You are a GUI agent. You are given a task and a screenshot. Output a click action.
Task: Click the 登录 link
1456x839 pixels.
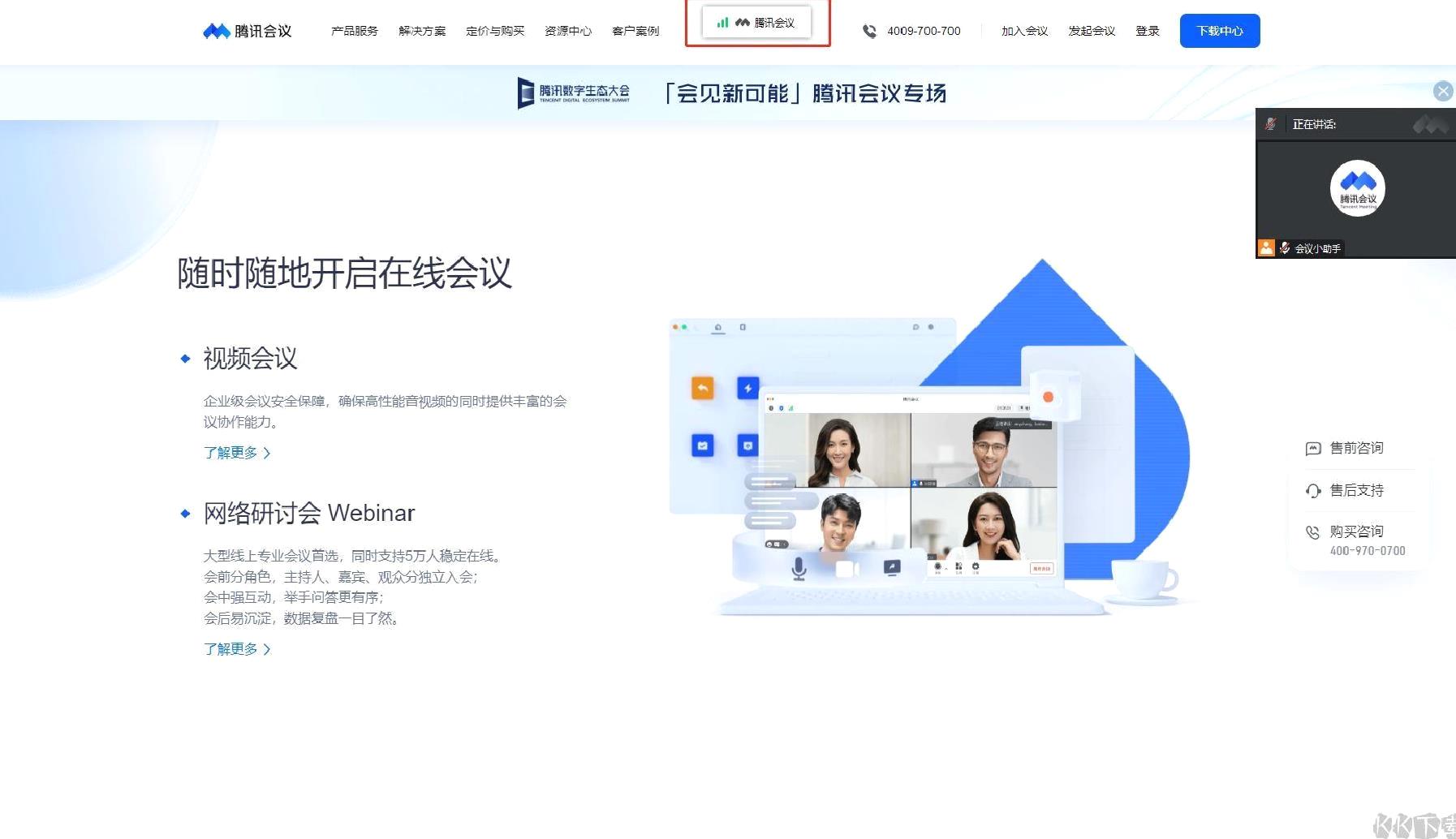pos(1148,31)
